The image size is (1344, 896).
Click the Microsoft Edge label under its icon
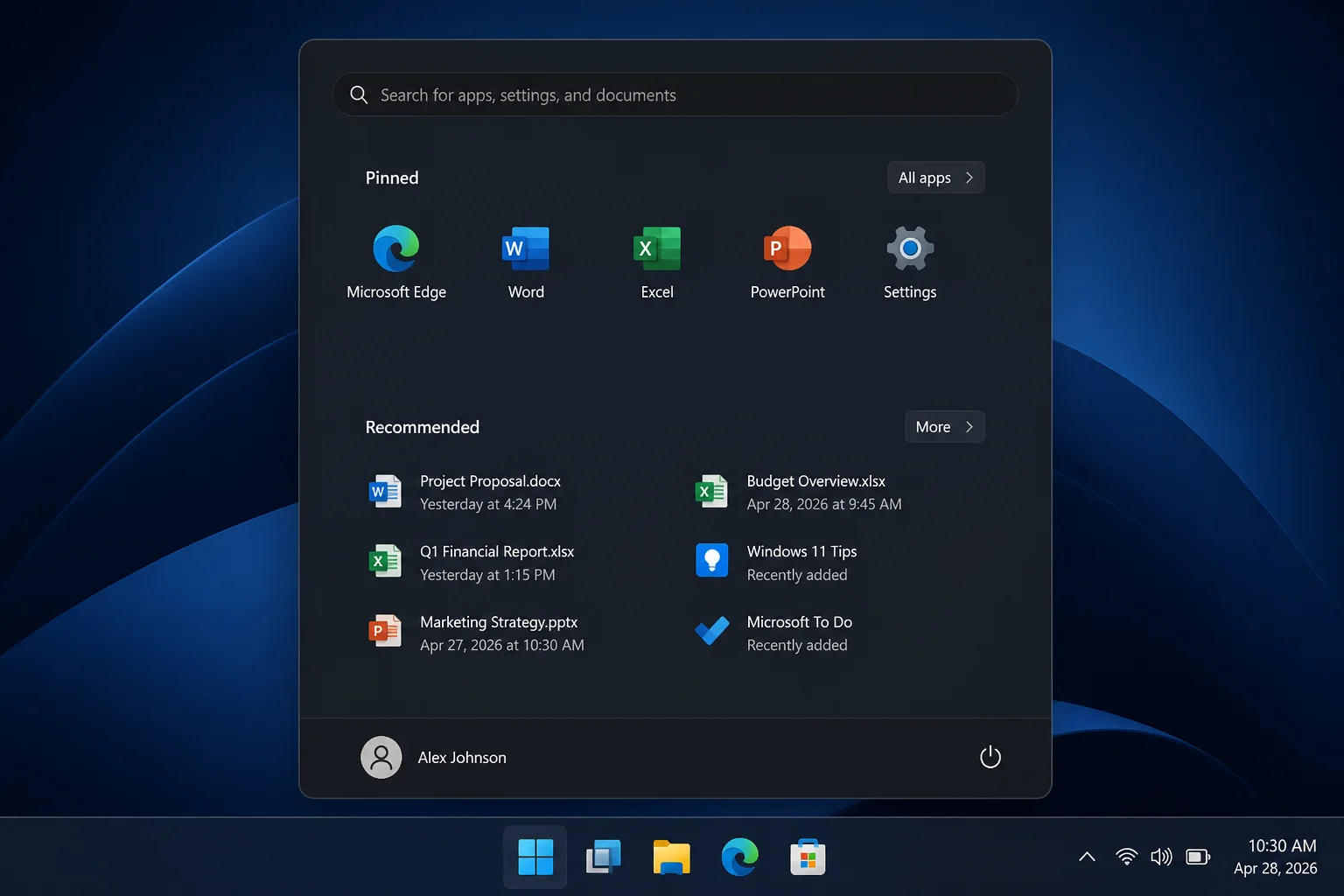tap(396, 292)
